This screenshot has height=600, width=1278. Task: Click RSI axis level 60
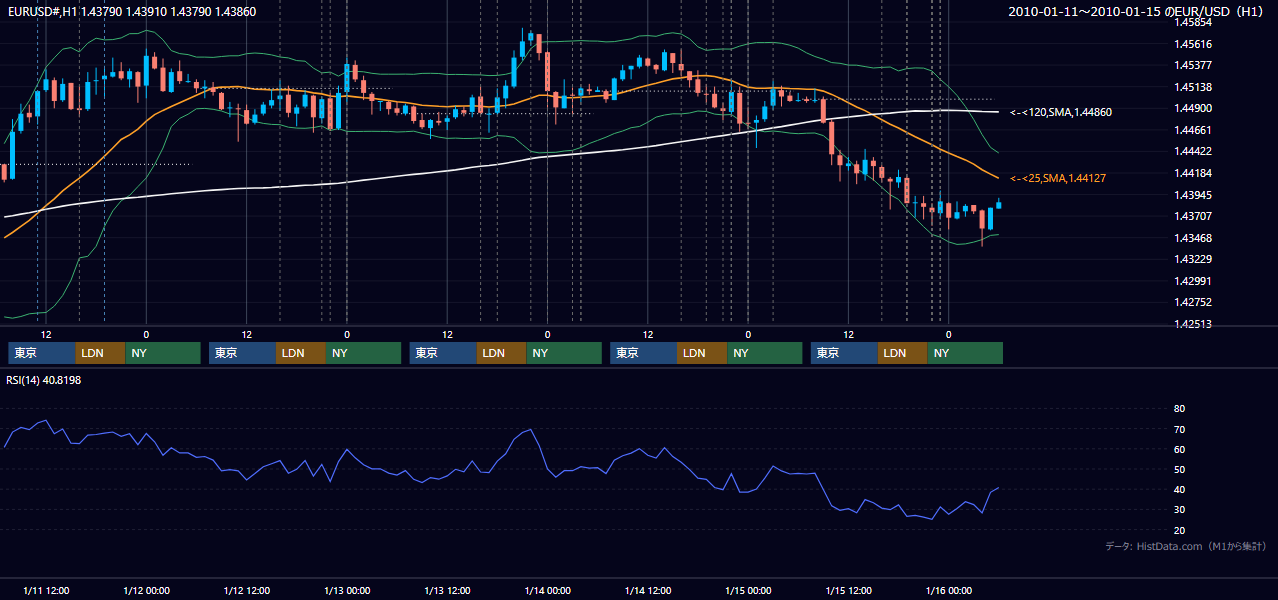click(1180, 449)
